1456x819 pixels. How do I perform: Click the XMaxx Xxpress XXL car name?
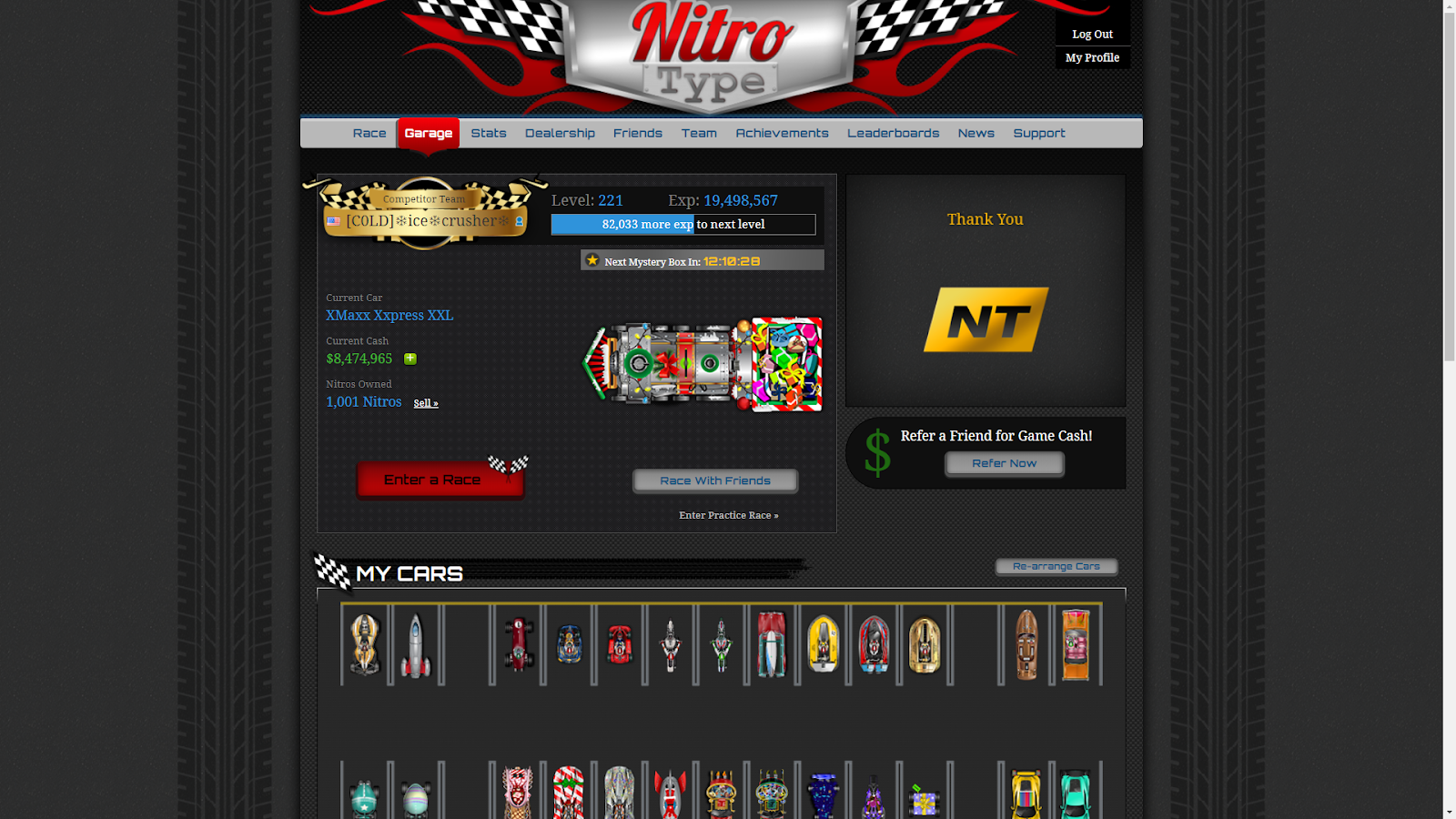click(389, 315)
